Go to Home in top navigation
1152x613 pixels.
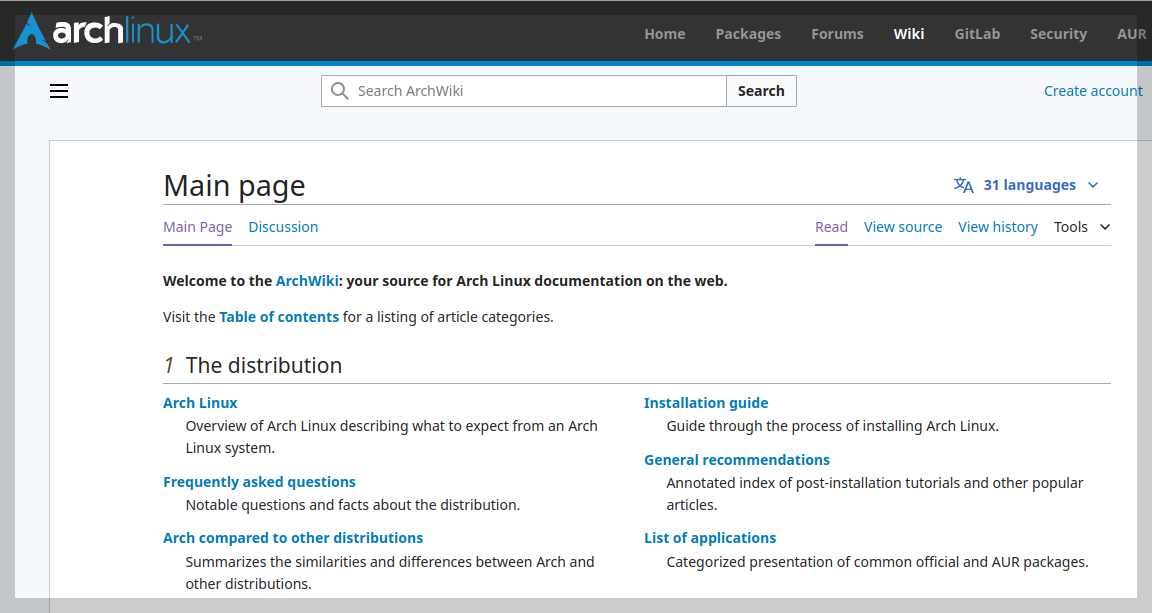[x=665, y=34]
